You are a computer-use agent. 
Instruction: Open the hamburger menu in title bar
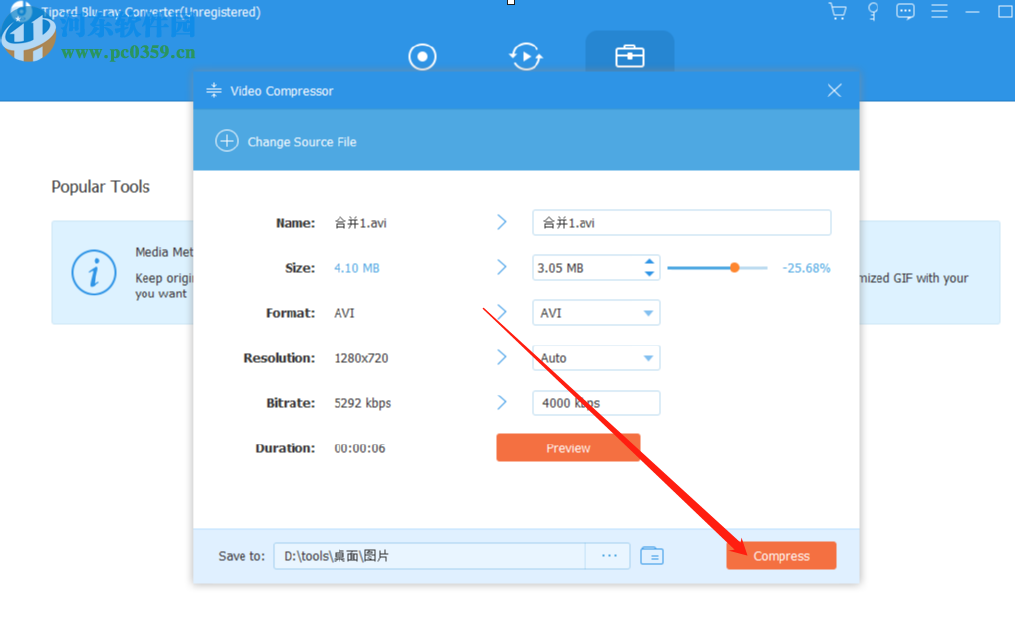point(939,11)
